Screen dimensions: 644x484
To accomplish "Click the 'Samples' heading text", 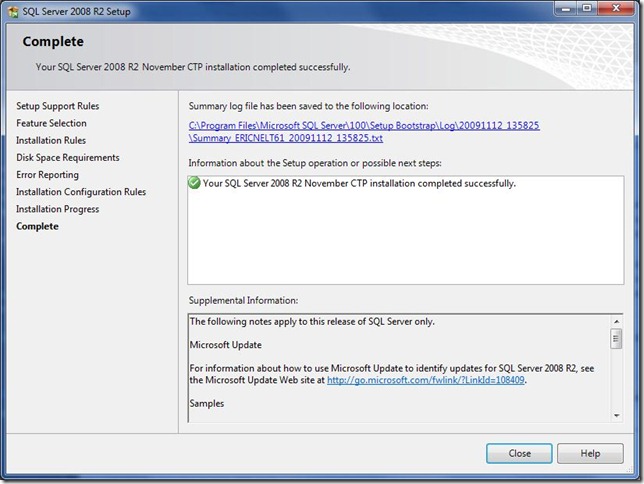I will coord(207,403).
